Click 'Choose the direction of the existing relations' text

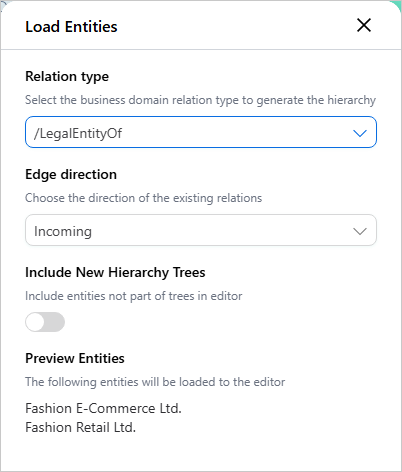tap(144, 198)
